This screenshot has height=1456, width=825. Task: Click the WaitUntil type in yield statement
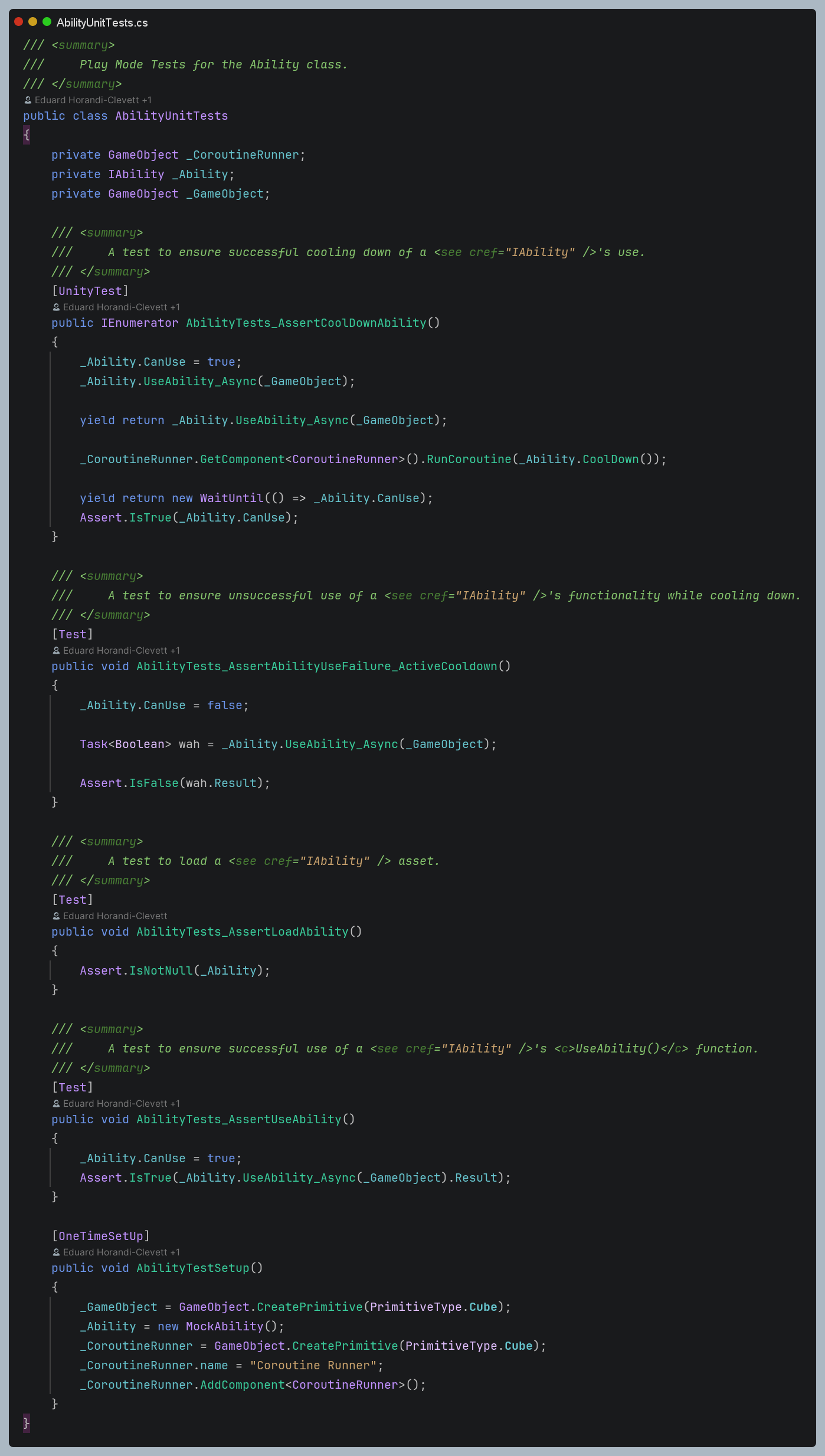[231, 499]
